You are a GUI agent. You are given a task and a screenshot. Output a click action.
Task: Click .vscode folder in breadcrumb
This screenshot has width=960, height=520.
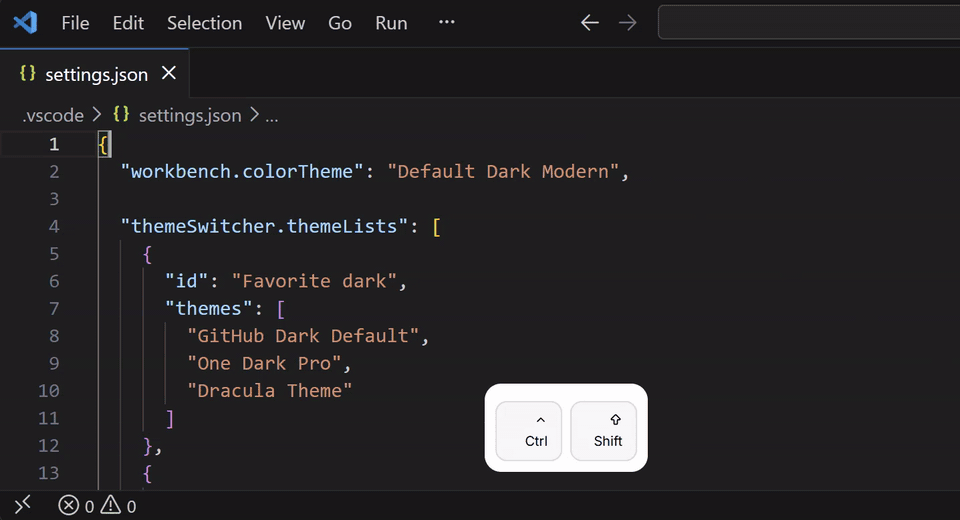coord(53,115)
